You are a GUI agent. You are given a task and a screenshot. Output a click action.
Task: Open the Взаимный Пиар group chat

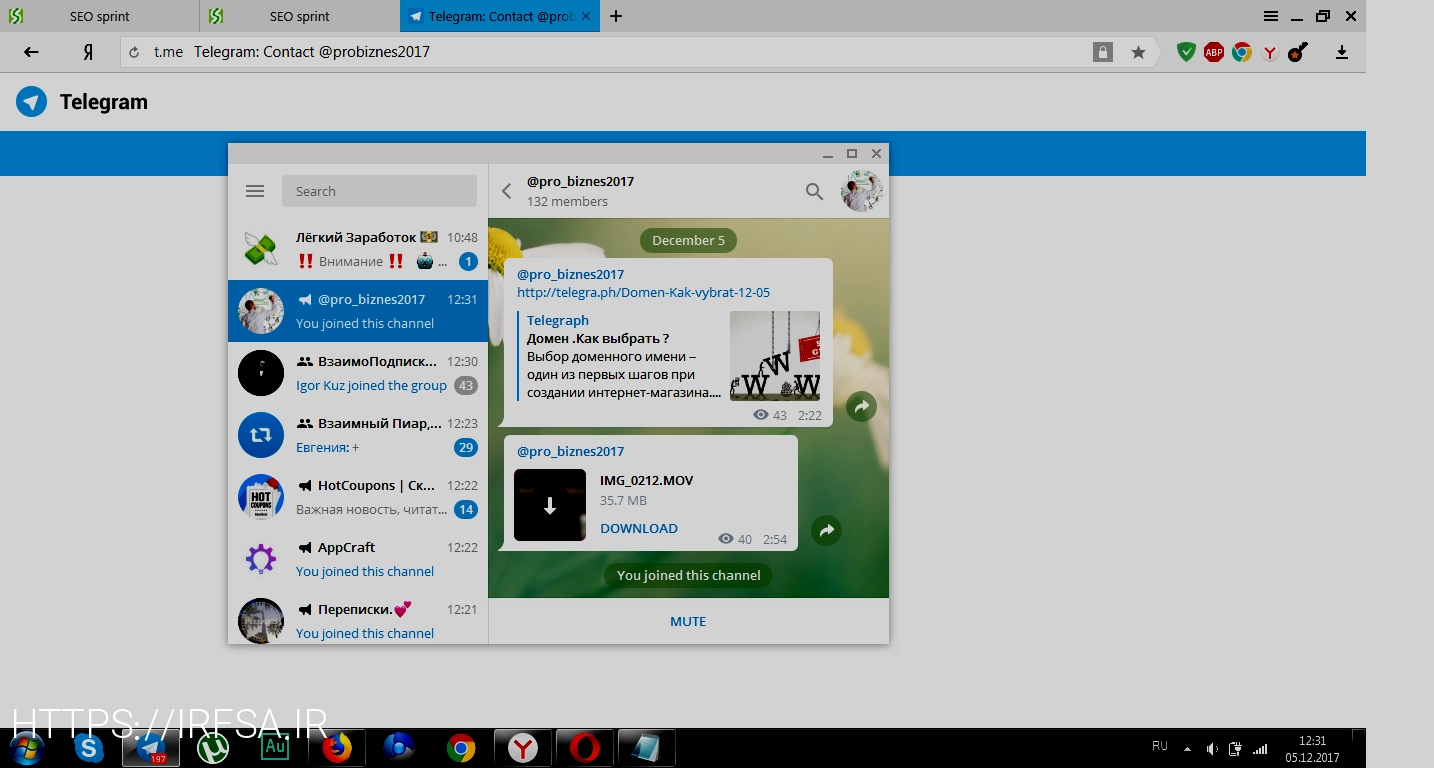point(358,435)
